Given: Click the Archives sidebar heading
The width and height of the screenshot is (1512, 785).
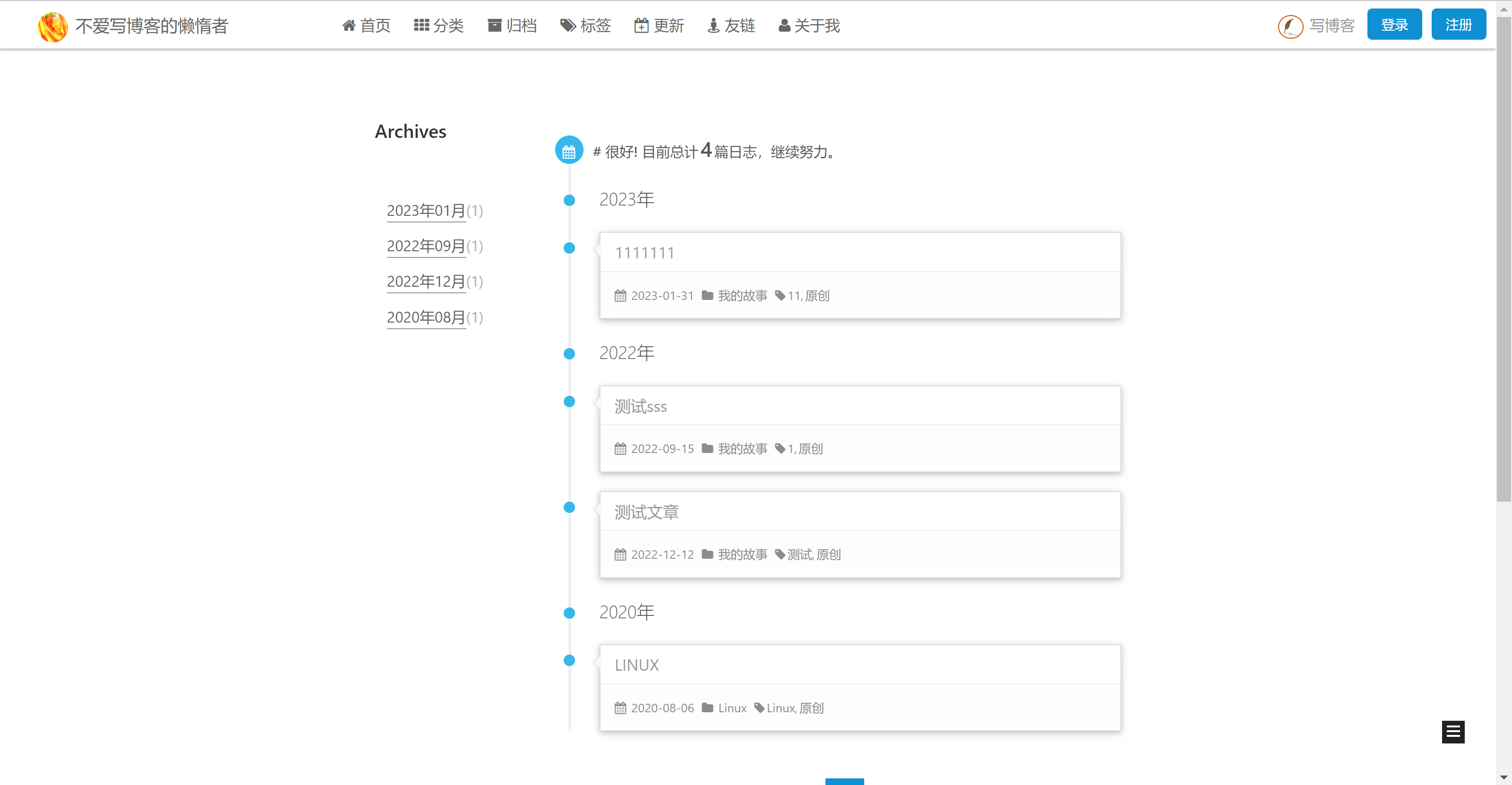Looking at the screenshot, I should coord(410,131).
